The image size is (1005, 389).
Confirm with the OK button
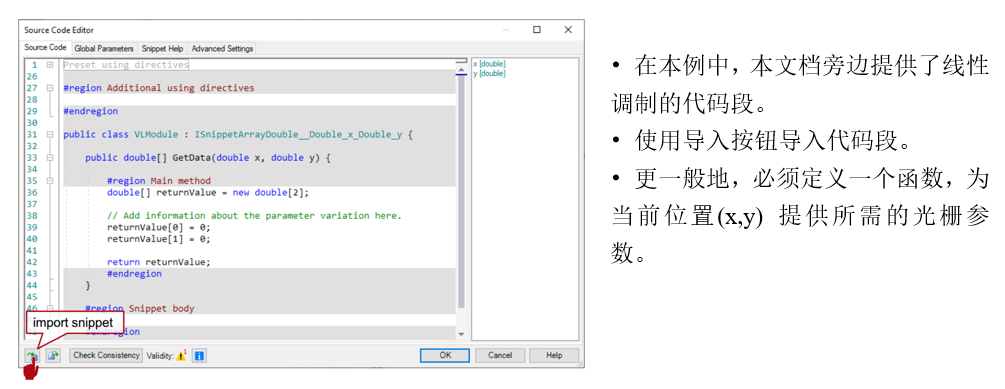[x=445, y=356]
